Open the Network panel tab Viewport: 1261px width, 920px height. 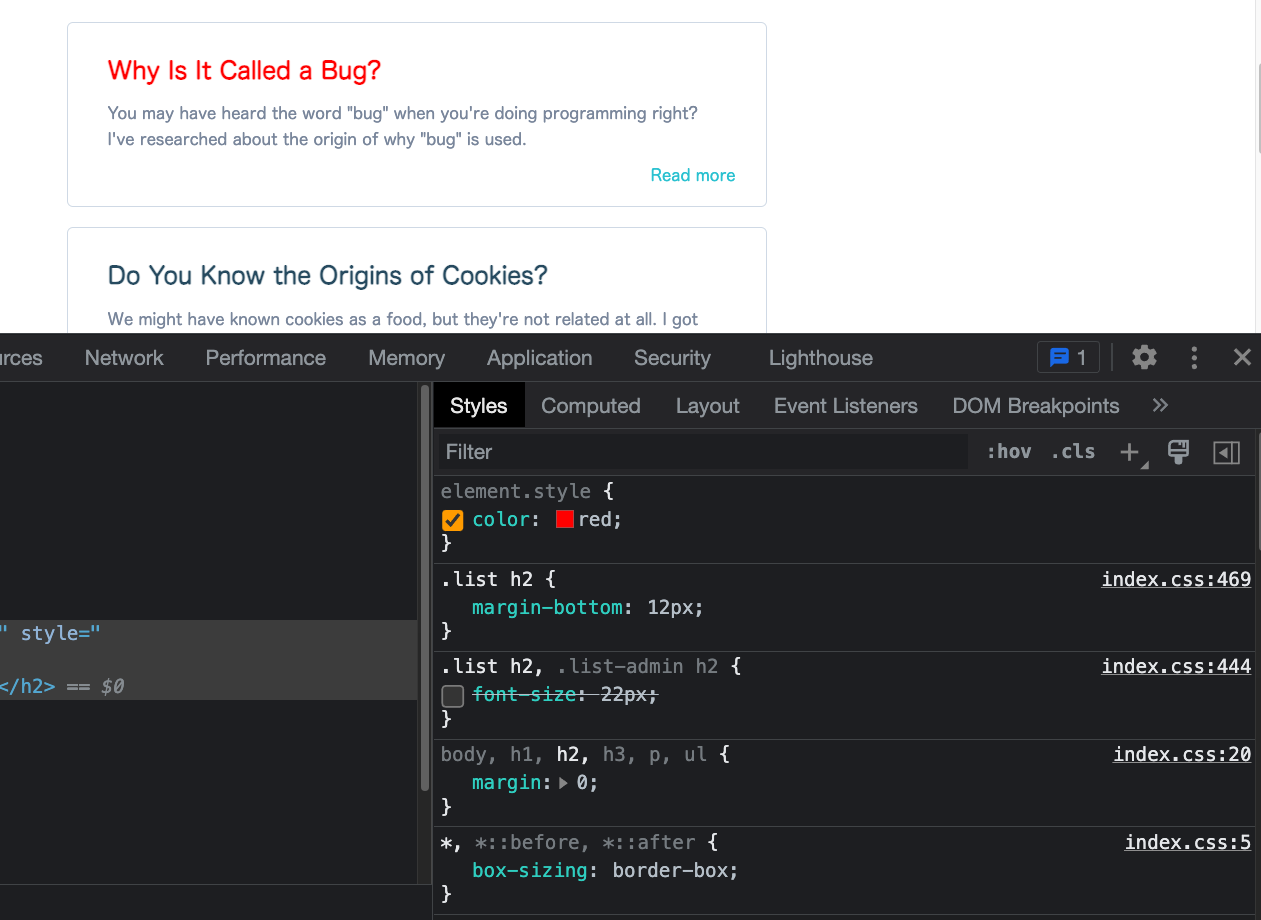pos(124,358)
